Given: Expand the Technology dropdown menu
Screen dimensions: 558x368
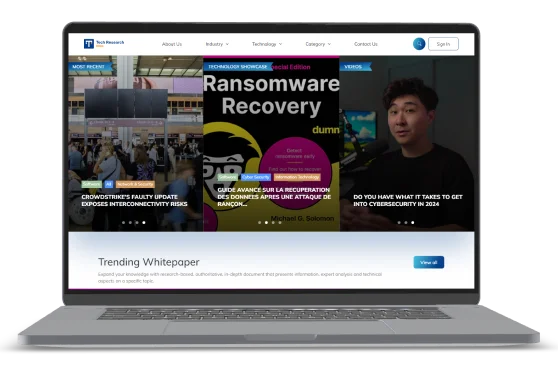Looking at the screenshot, I should tap(267, 44).
